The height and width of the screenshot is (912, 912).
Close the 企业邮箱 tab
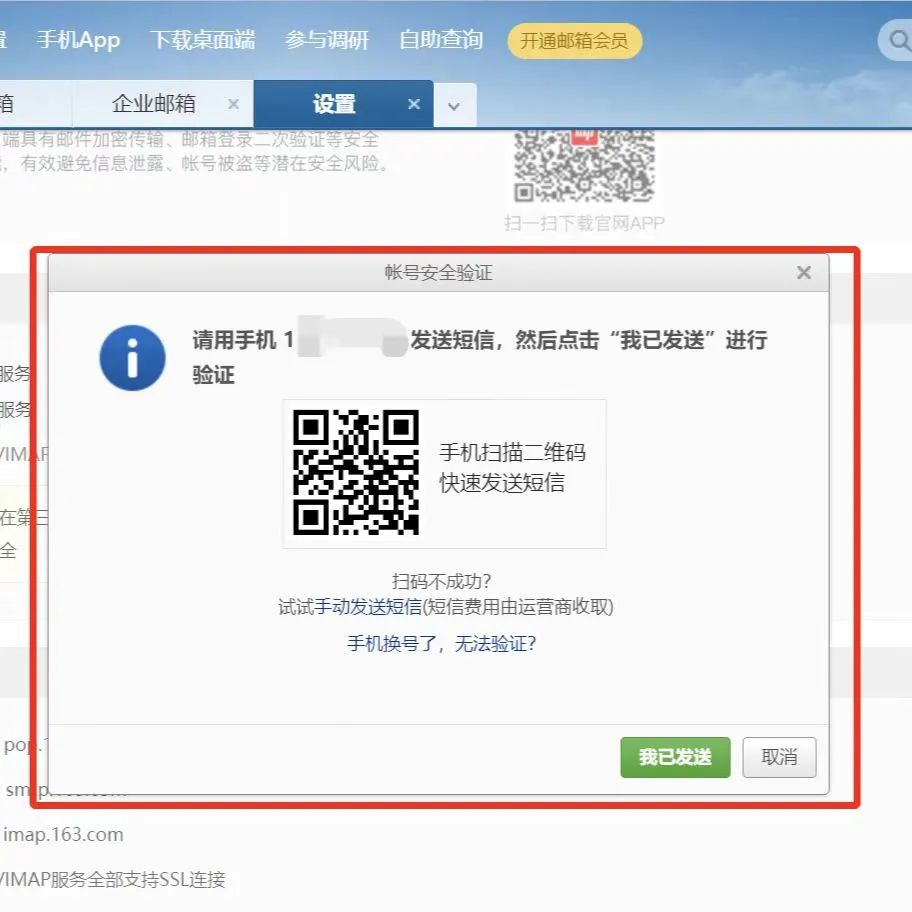point(234,104)
